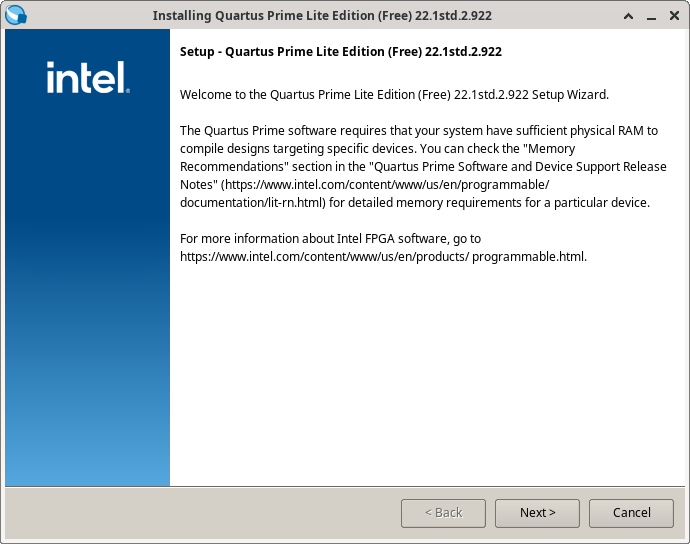Click the Next button to continue setup
The image size is (690, 544).
tap(537, 513)
